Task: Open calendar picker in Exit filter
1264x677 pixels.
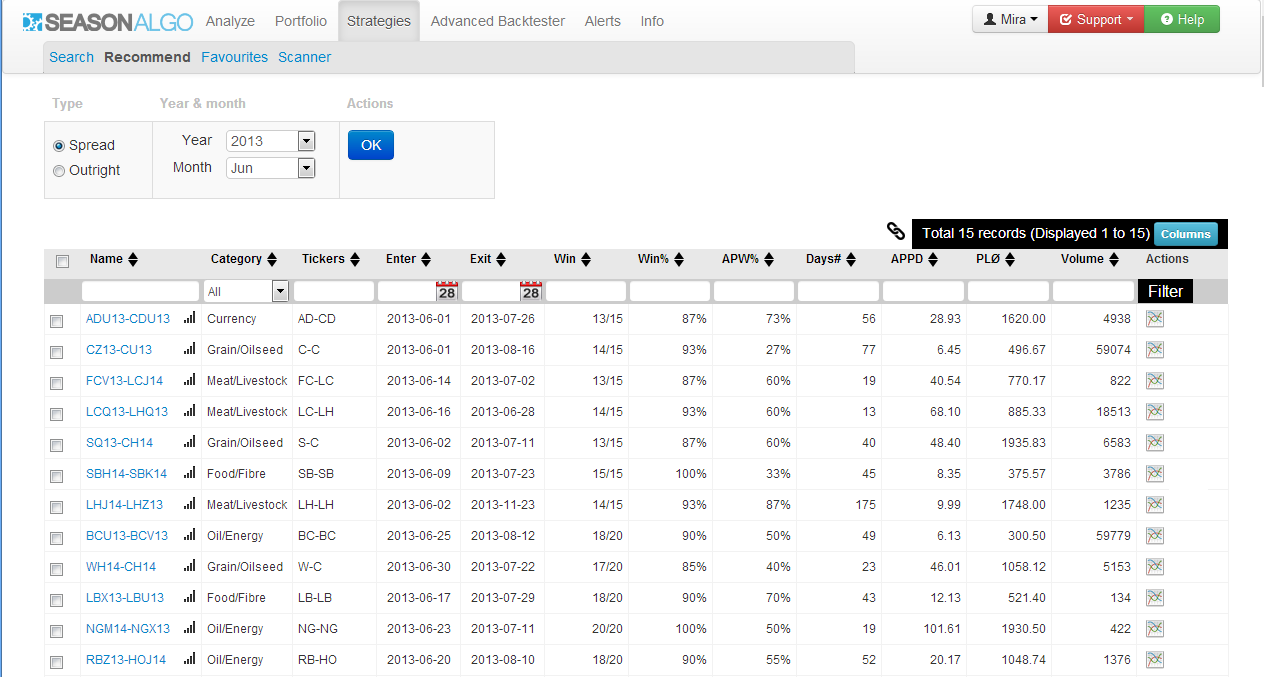Action: point(531,291)
